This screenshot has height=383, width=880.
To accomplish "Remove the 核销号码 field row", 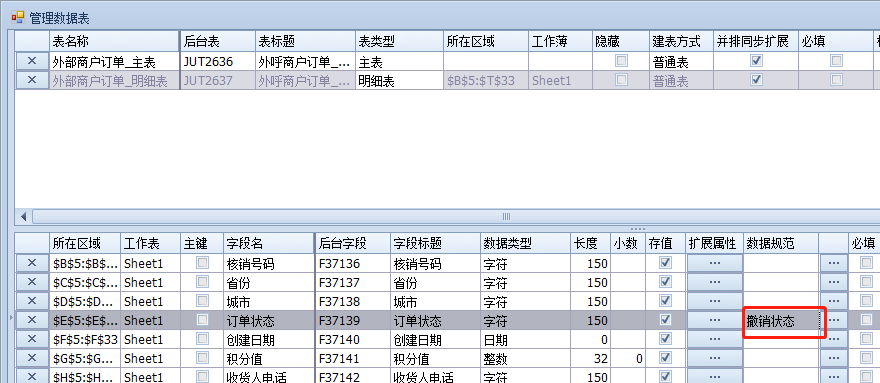I will tap(32, 263).
